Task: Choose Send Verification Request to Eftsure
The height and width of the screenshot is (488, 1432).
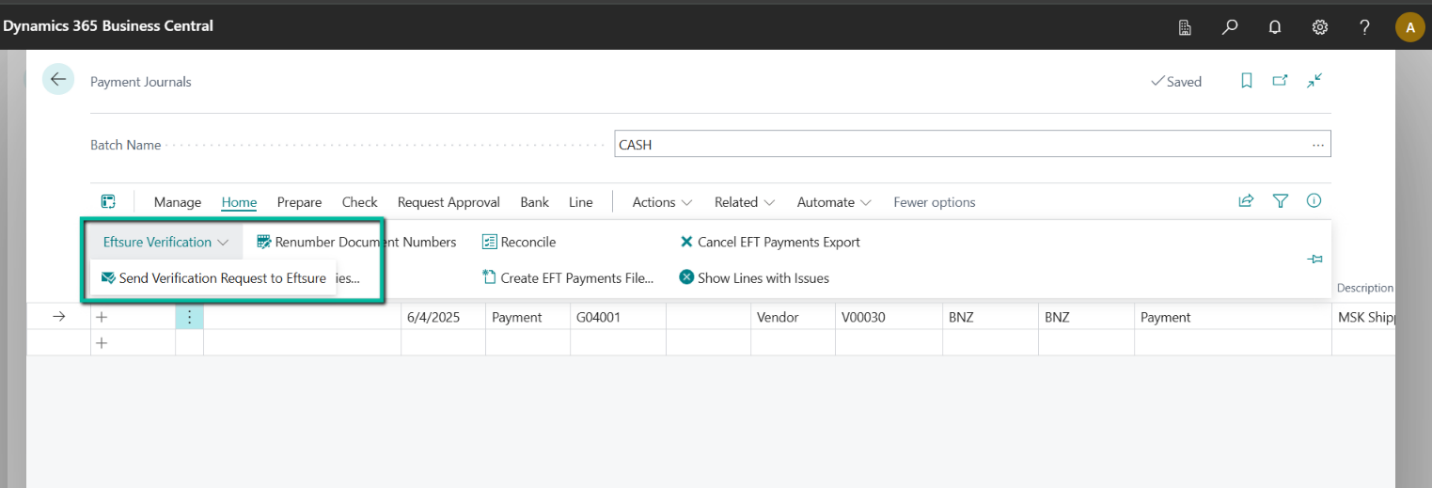Action: (x=213, y=278)
